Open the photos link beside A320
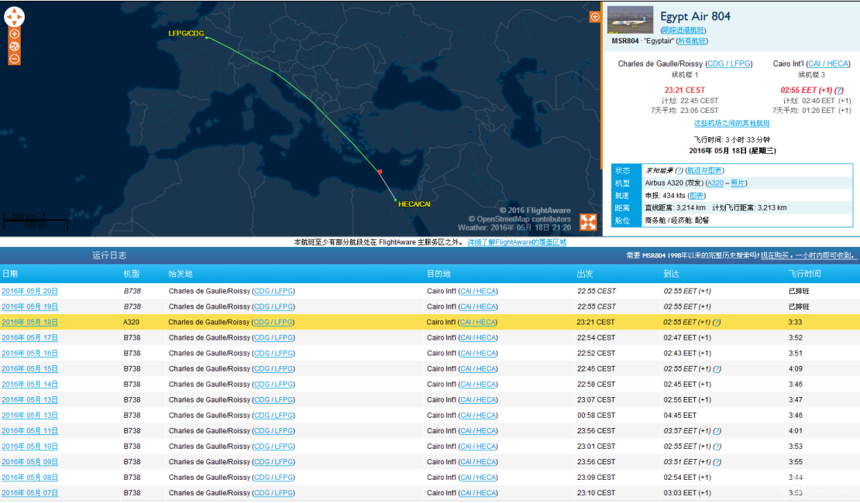Image resolution: width=860 pixels, height=503 pixels. [738, 183]
